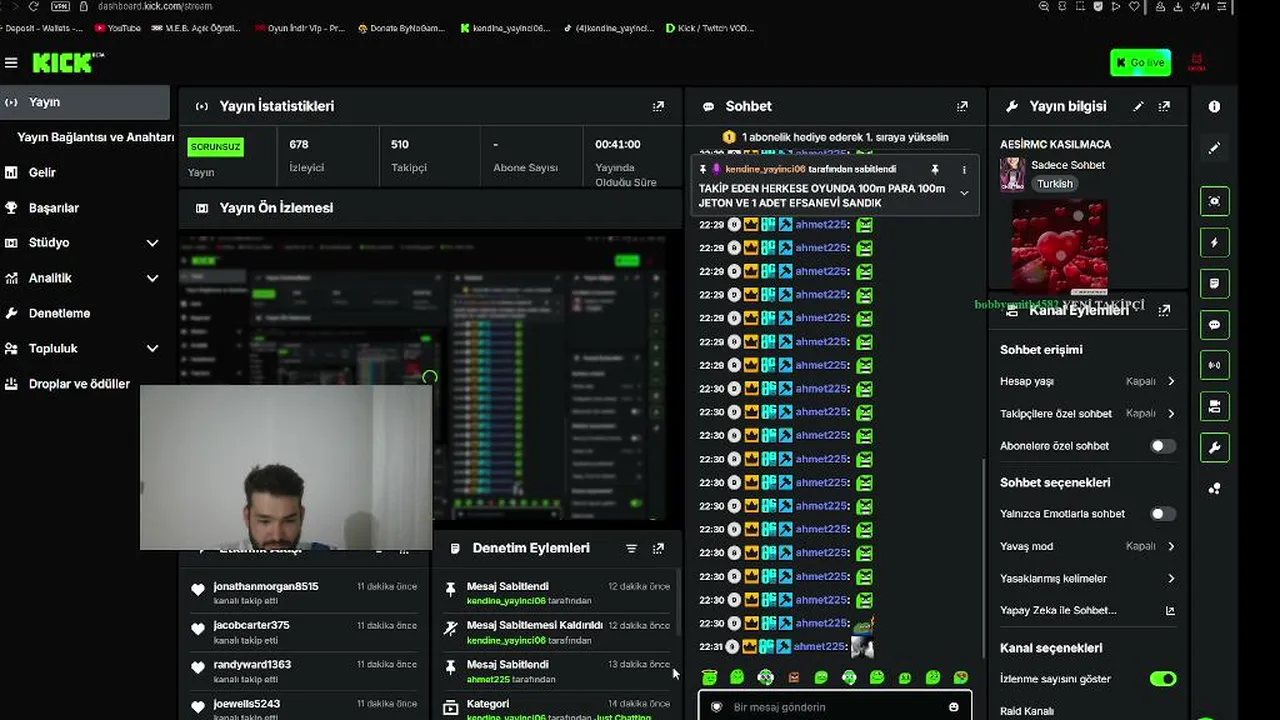Image resolution: width=1280 pixels, height=720 pixels.
Task: Pop out the Yayın İstatistikleri panel
Action: point(658,106)
